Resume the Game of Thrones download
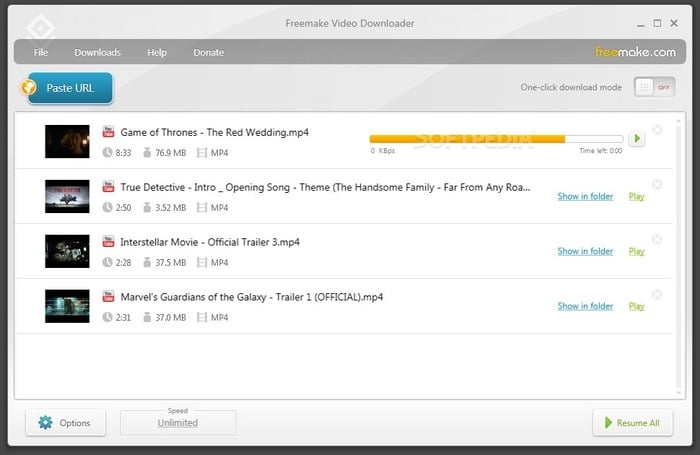The image size is (700, 455). pyautogui.click(x=637, y=139)
